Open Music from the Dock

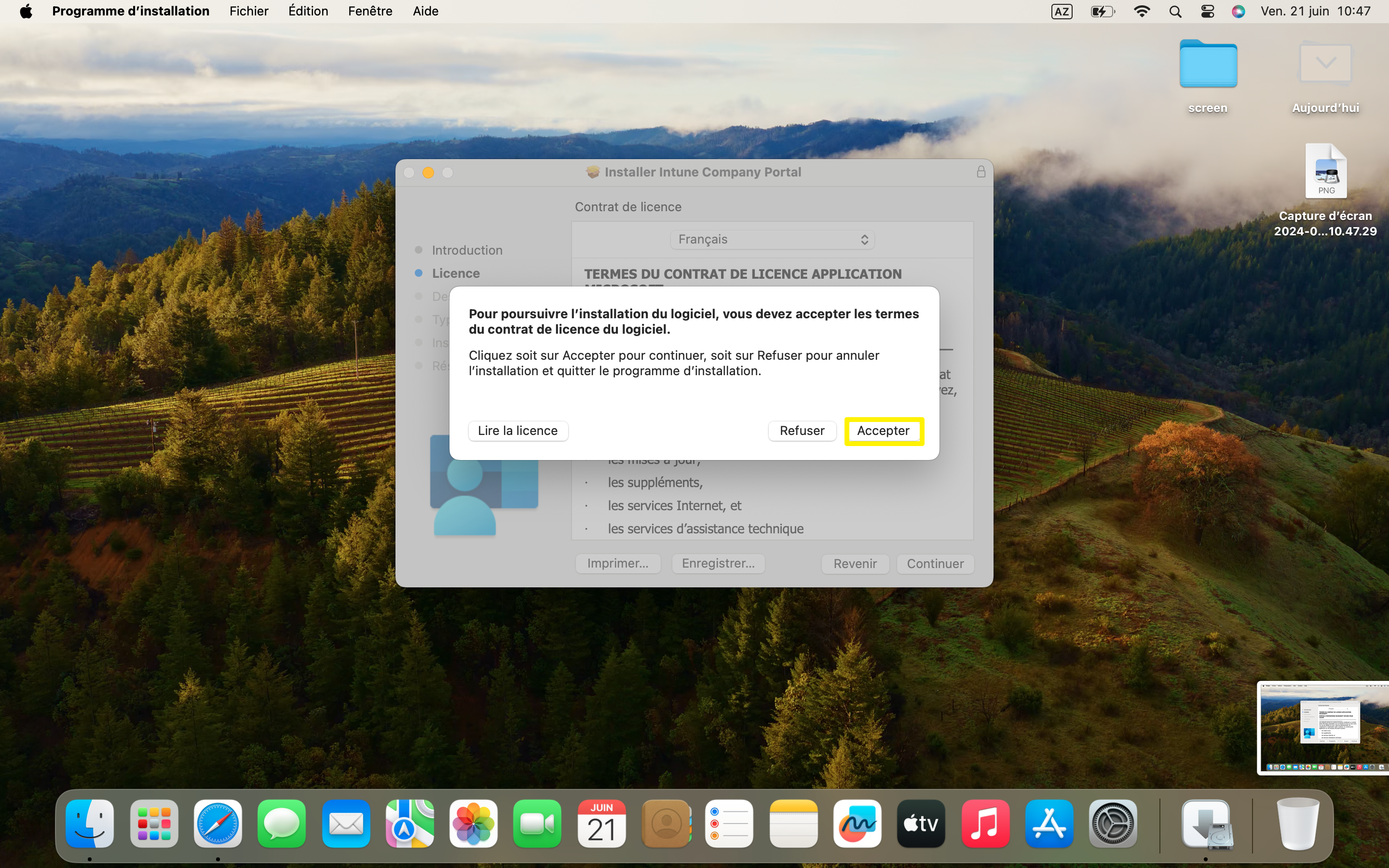985,824
